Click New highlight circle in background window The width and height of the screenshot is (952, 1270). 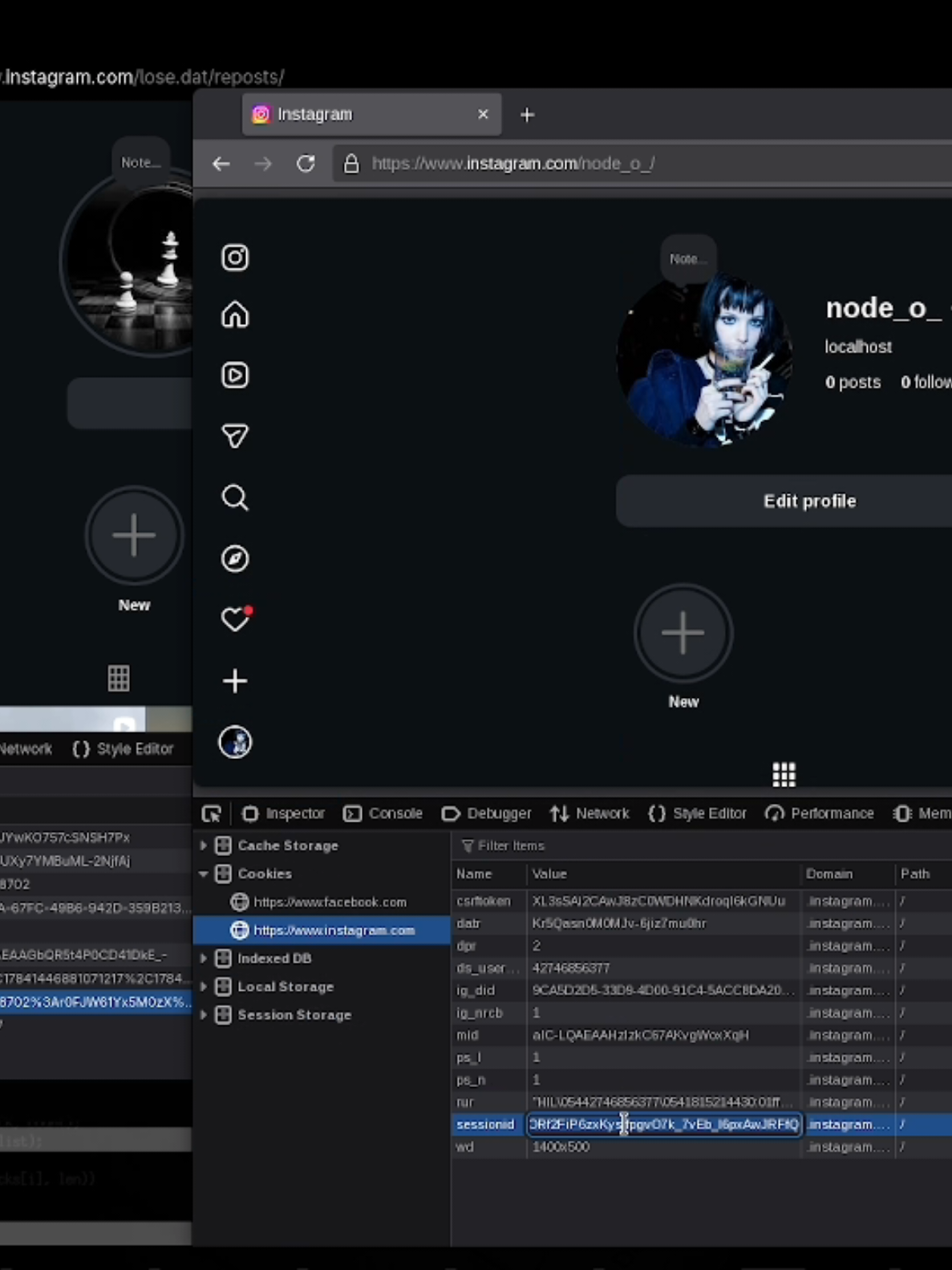pyautogui.click(x=134, y=535)
